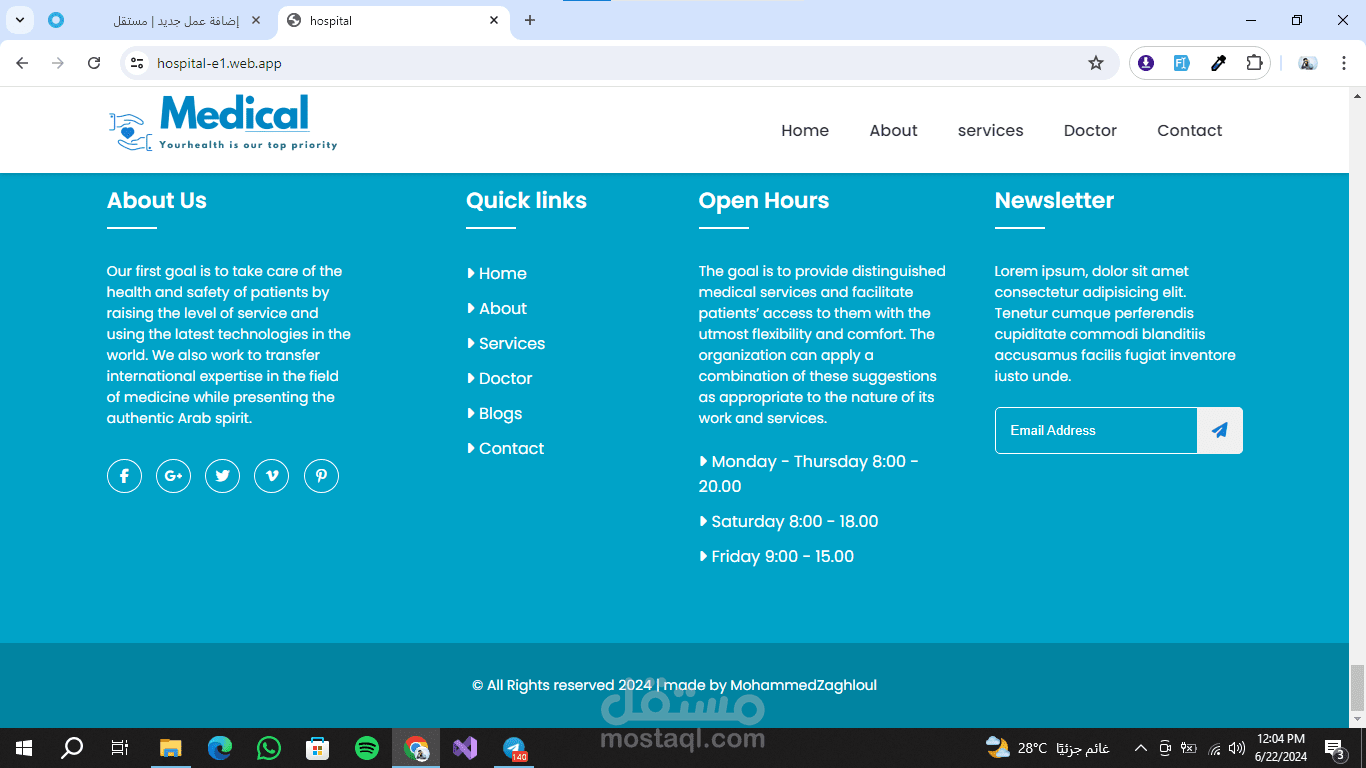Click the Friday 9:00 - 15.00 entry
Image resolution: width=1366 pixels, height=768 pixels.
tap(777, 556)
